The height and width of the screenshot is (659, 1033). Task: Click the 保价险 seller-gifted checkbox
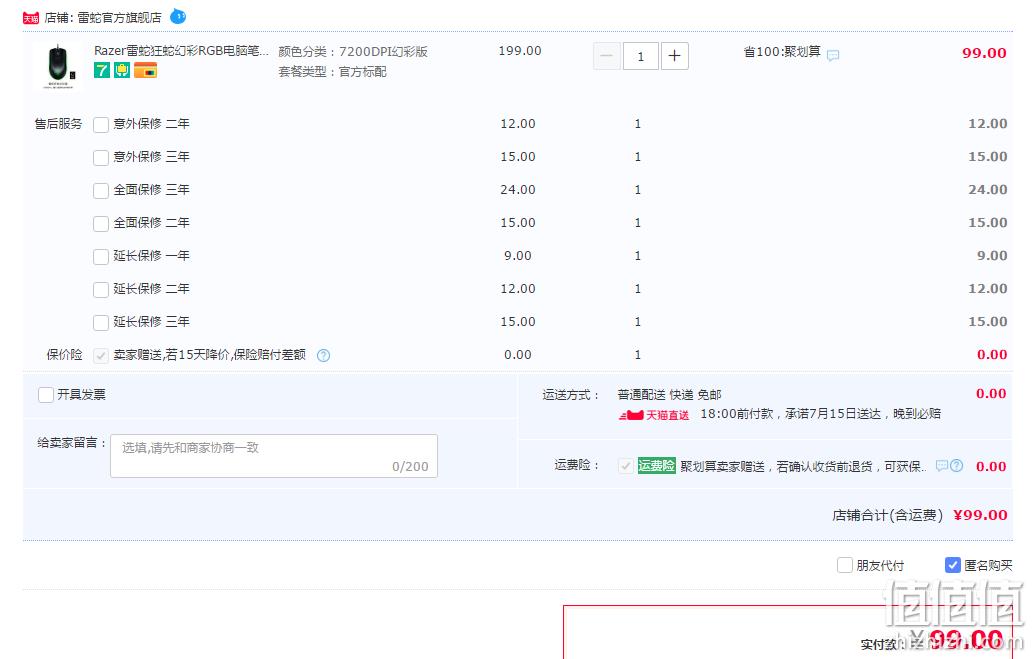pos(101,355)
